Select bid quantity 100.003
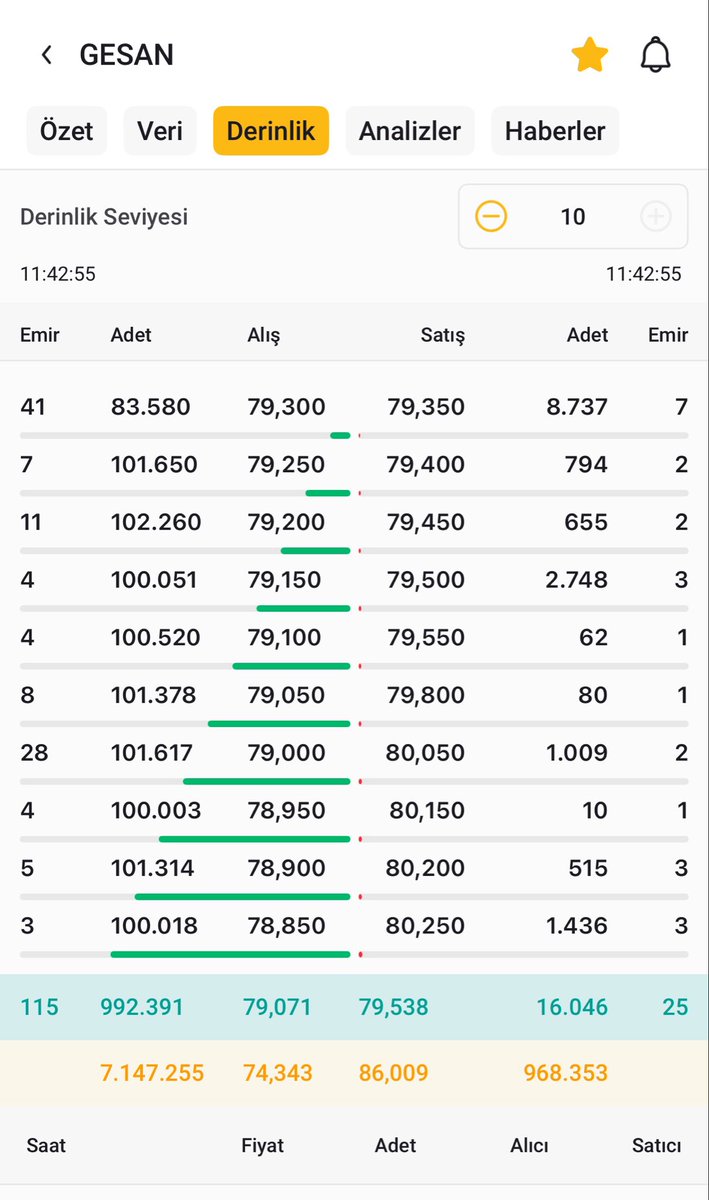 pyautogui.click(x=156, y=810)
